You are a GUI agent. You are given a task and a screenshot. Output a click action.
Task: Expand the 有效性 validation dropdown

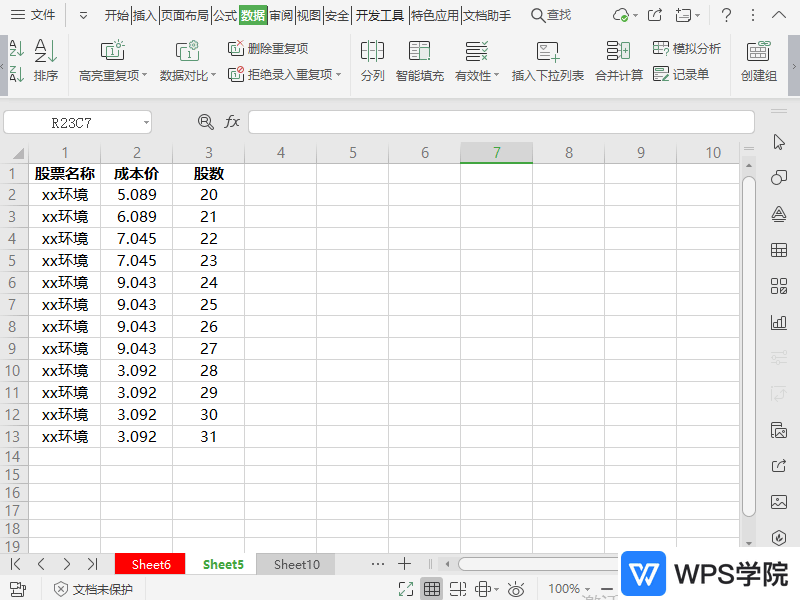tap(496, 76)
